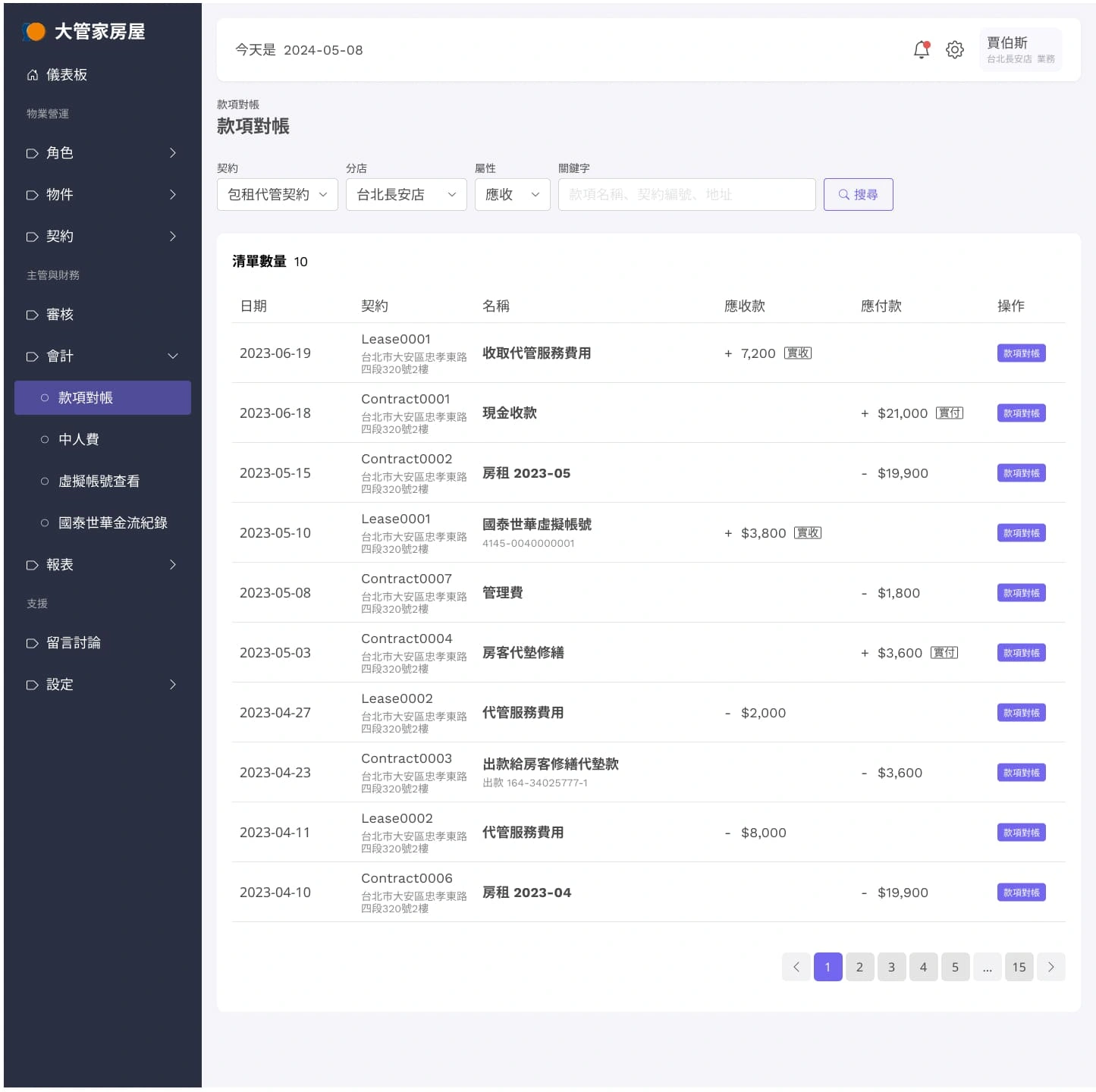Image resolution: width=1096 pixels, height=1092 pixels.
Task: Click the magnifier icon inside 搜尋 button
Action: (843, 194)
